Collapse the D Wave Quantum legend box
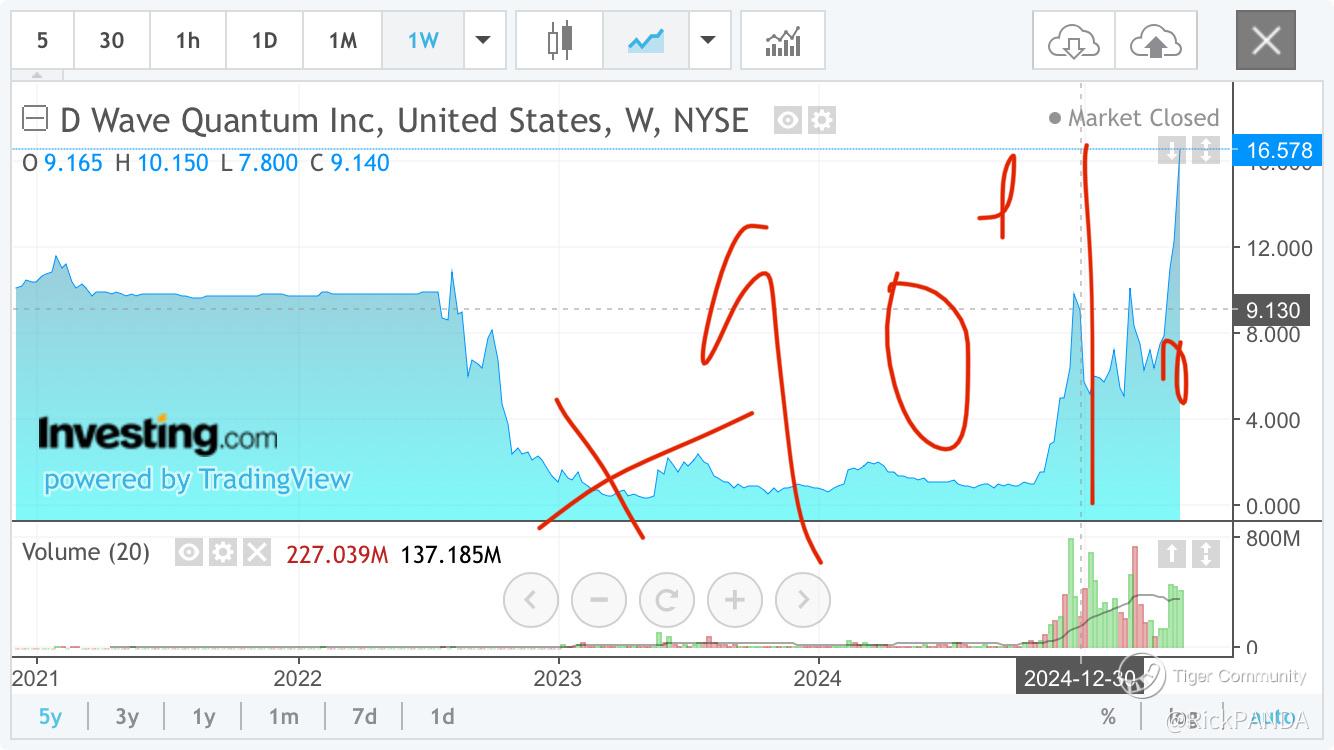This screenshot has height=750, width=1334. pos(35,120)
